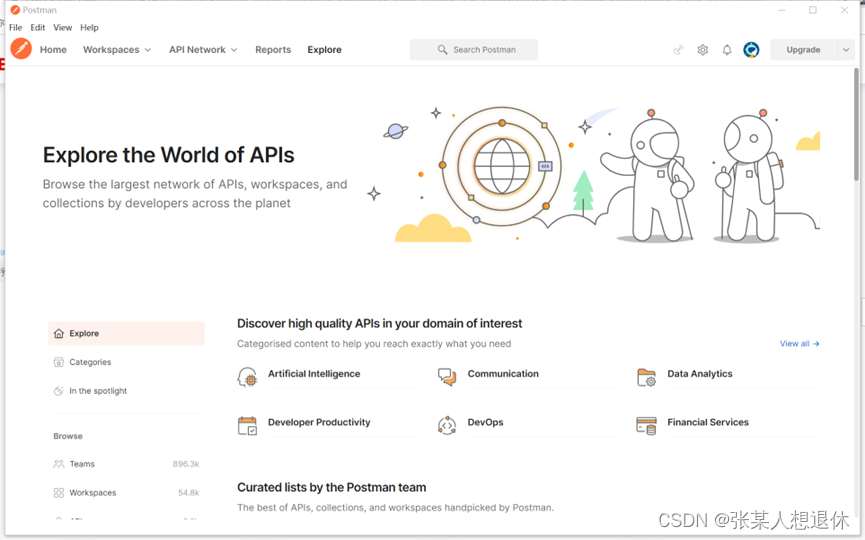Open the View menu
865x540 pixels.
tap(62, 28)
